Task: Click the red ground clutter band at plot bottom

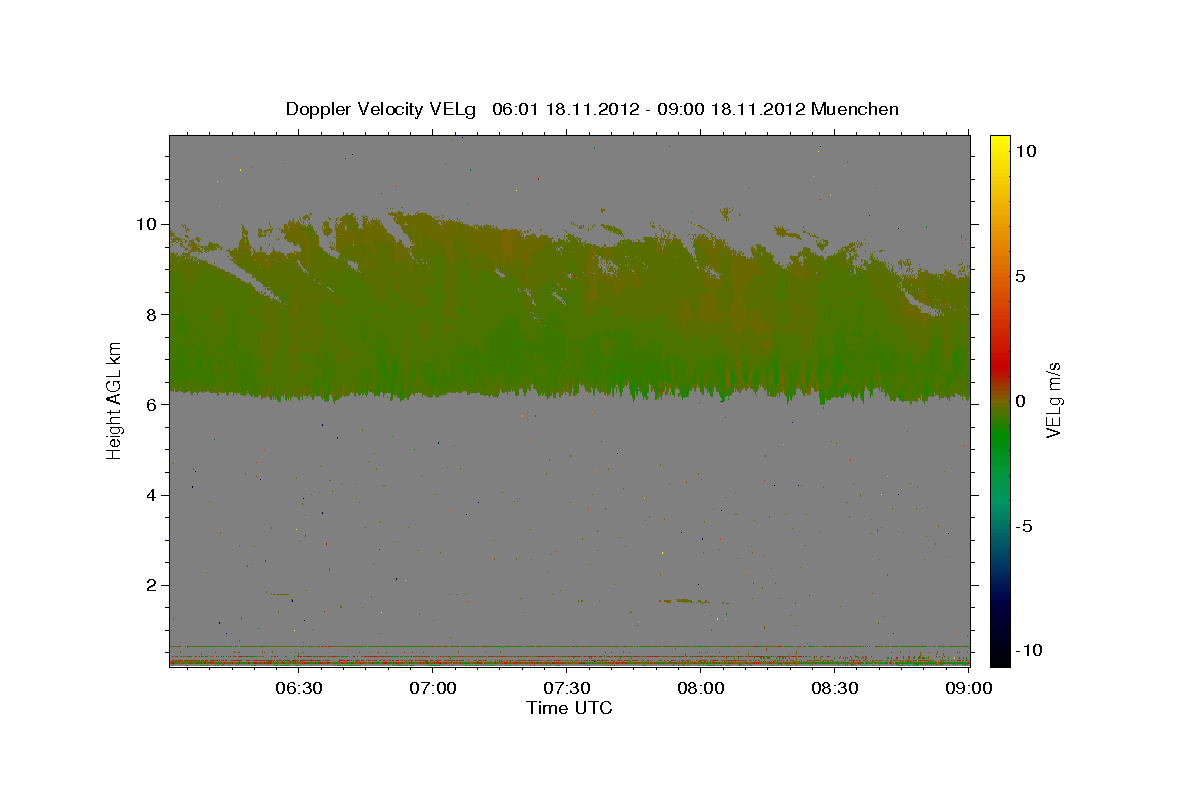Action: tap(569, 661)
